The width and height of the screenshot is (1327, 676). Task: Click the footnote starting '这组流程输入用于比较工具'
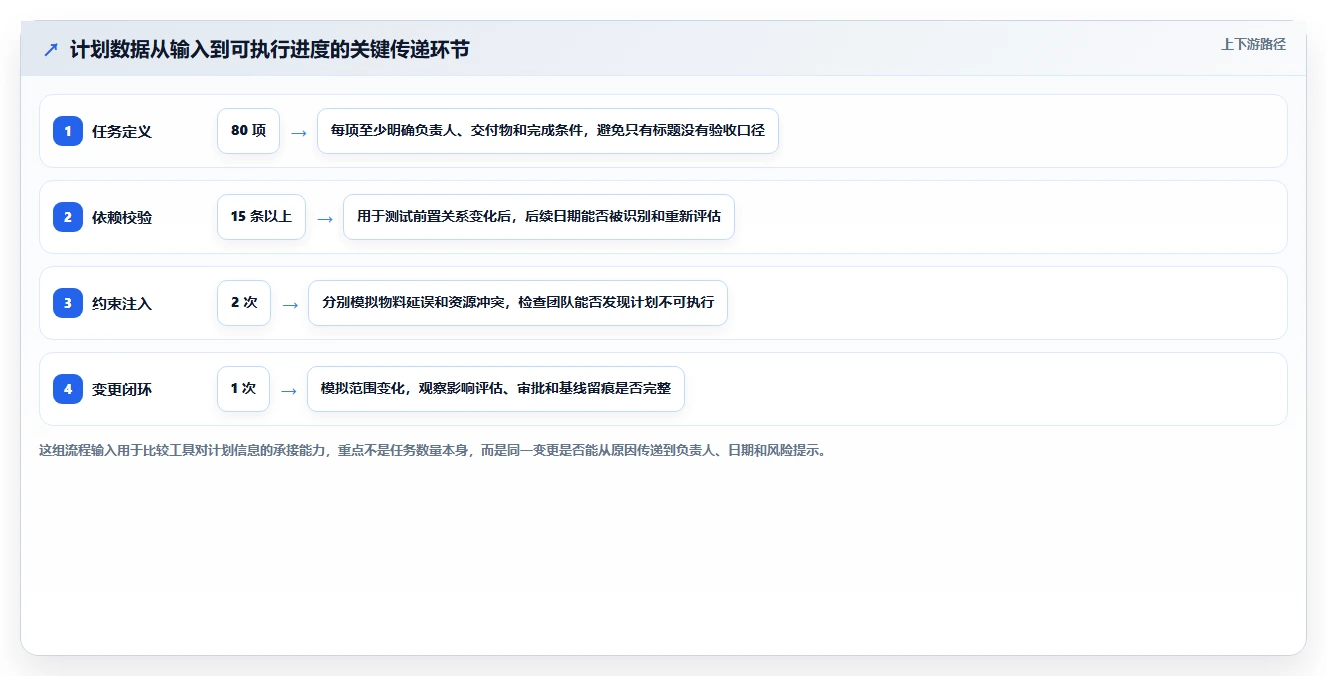(x=433, y=451)
